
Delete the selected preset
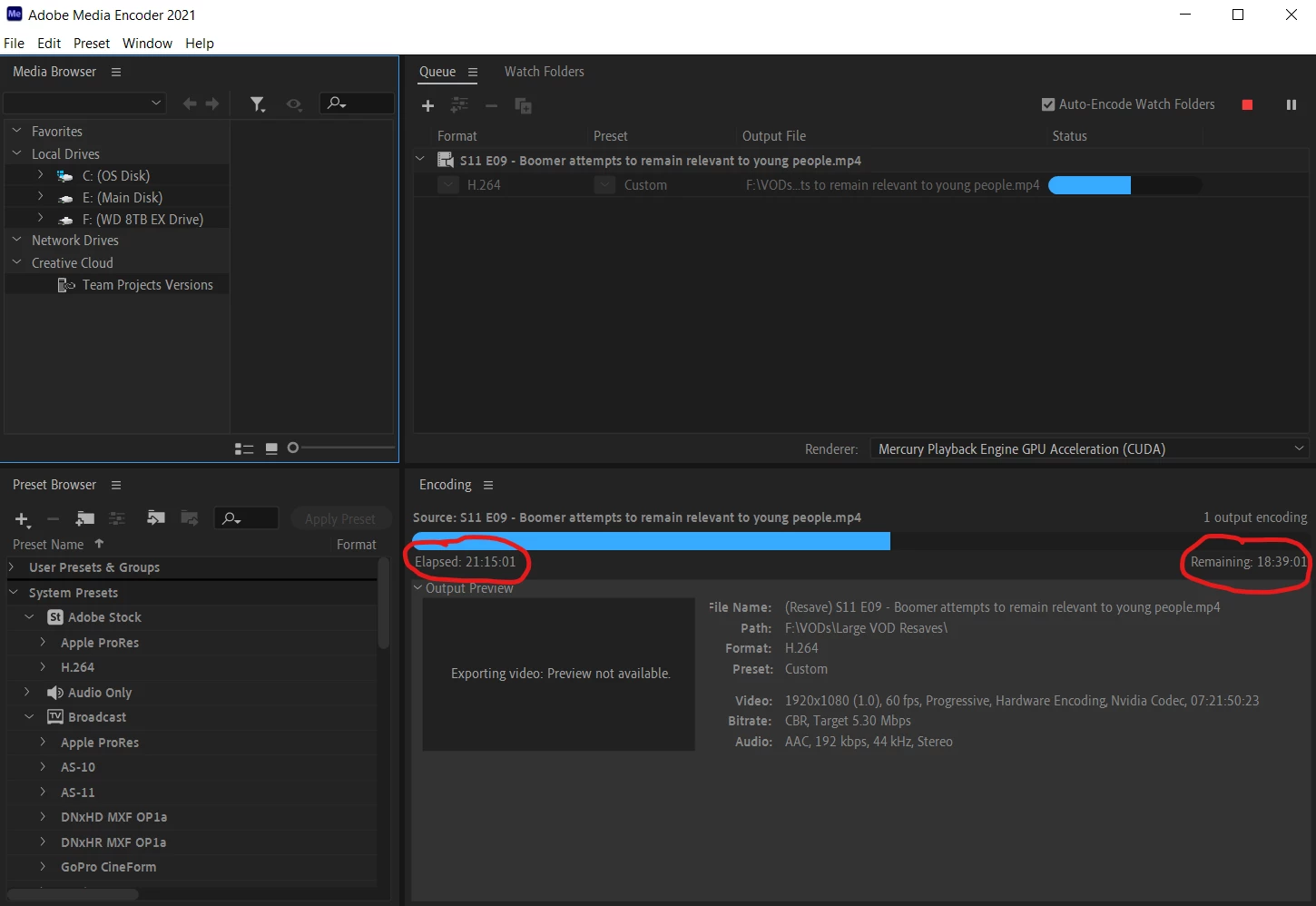click(x=53, y=519)
